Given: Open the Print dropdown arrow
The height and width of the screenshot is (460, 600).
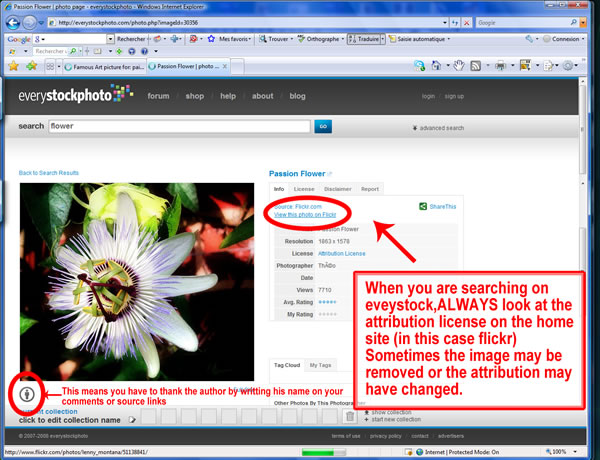Looking at the screenshot, I should pos(512,66).
